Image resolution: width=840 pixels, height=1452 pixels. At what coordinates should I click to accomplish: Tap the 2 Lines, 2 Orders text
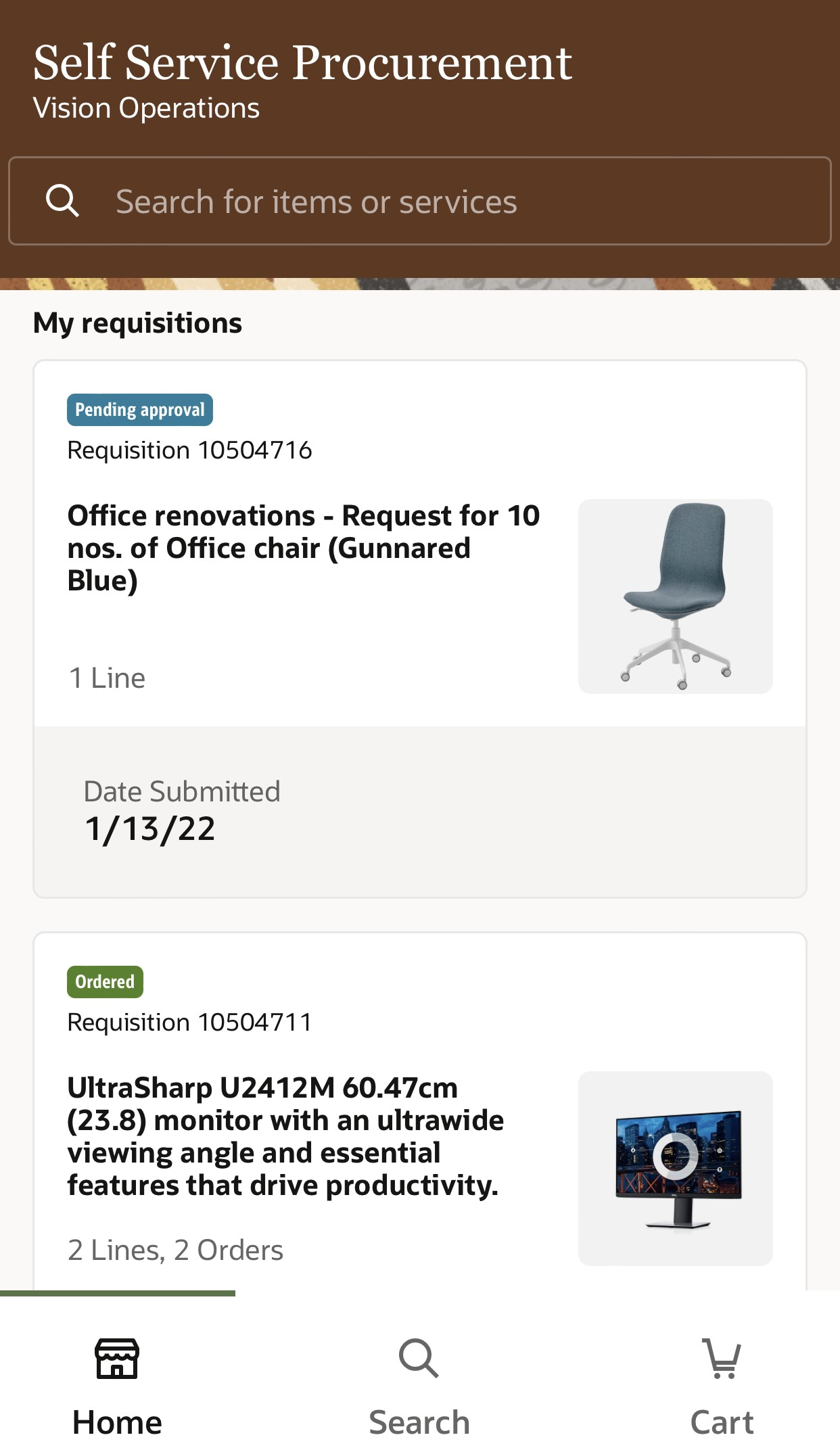[x=175, y=1250]
